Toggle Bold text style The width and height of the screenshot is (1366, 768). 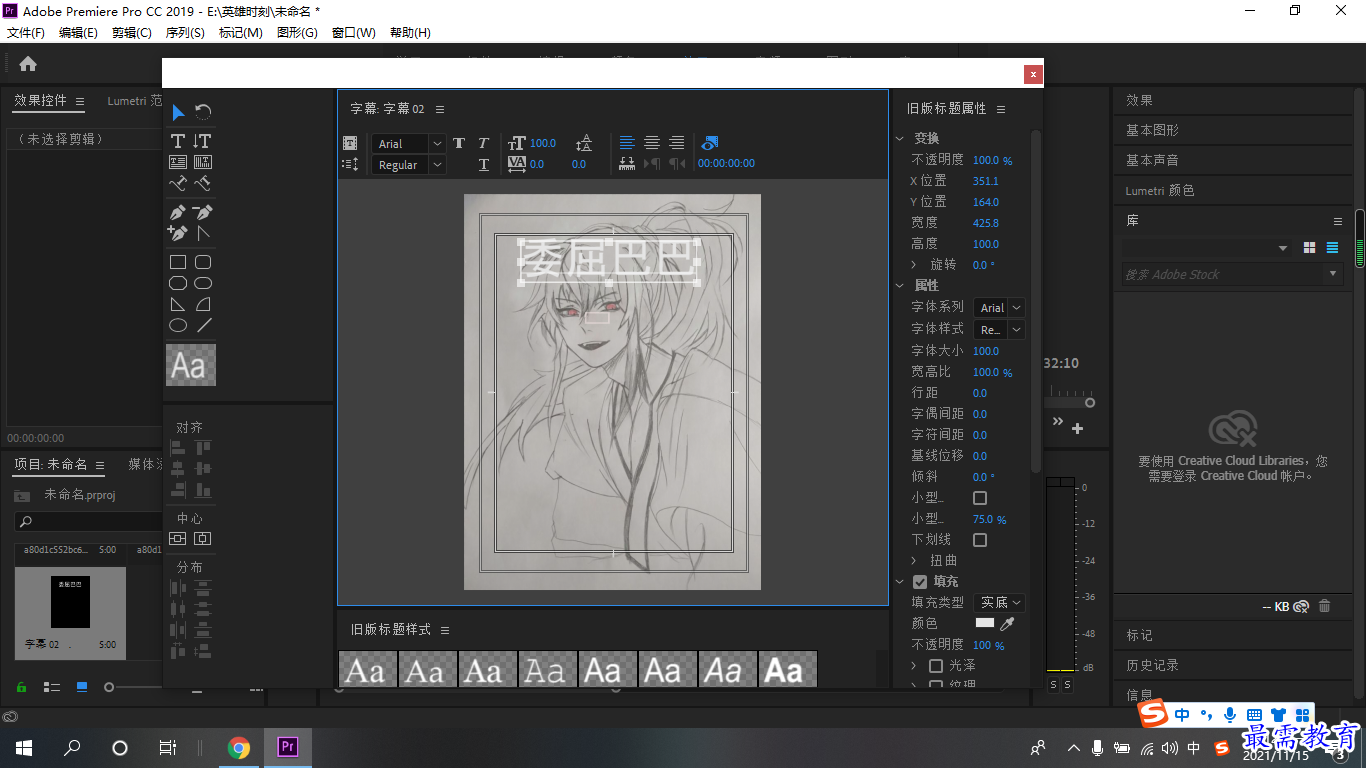pyautogui.click(x=459, y=143)
